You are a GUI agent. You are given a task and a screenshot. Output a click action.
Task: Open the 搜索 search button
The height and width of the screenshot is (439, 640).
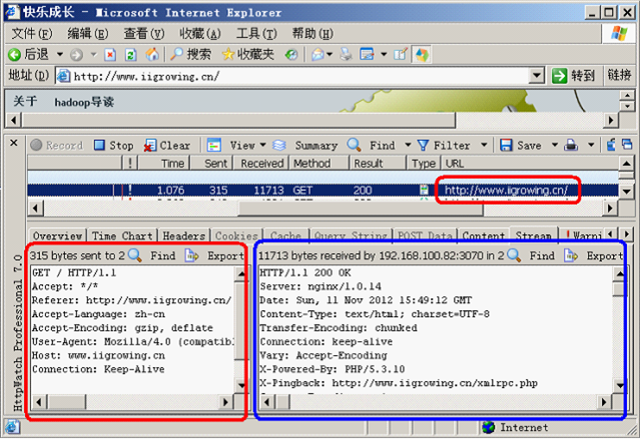point(191,54)
